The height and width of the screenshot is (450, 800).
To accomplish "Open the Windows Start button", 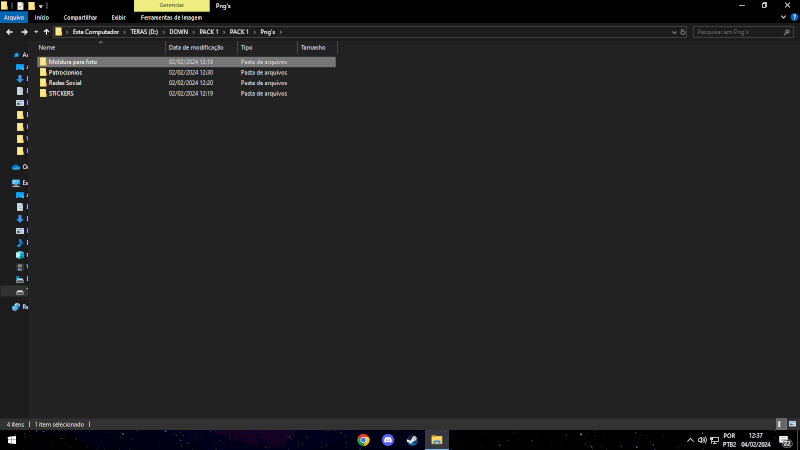I will pos(12,440).
